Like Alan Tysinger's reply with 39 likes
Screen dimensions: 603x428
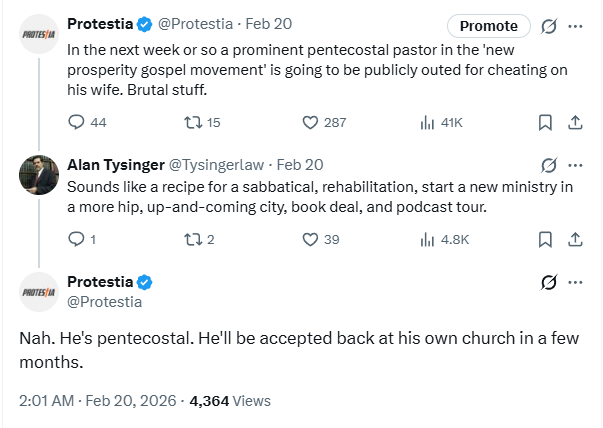click(x=310, y=239)
